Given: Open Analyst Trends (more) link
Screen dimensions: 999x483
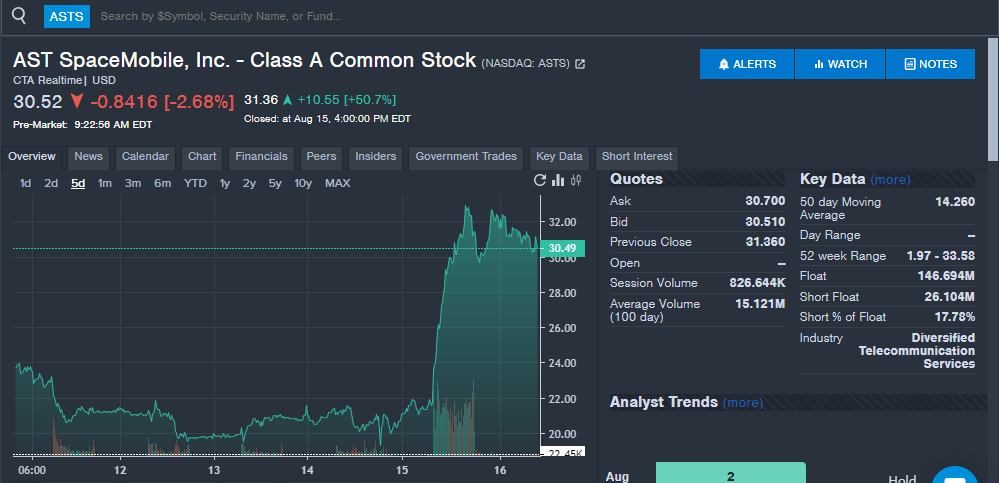Looking at the screenshot, I should click(x=743, y=403).
